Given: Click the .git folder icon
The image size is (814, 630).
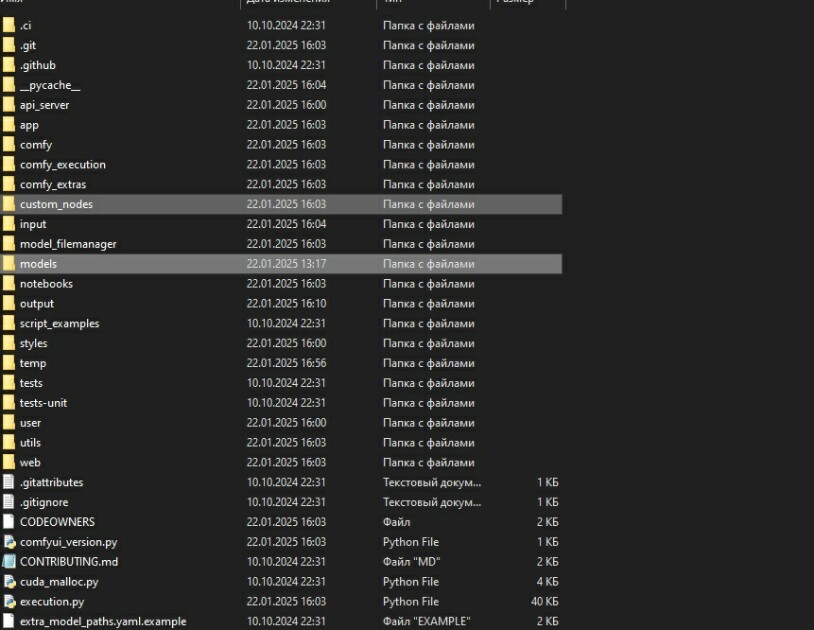Looking at the screenshot, I should [x=8, y=45].
